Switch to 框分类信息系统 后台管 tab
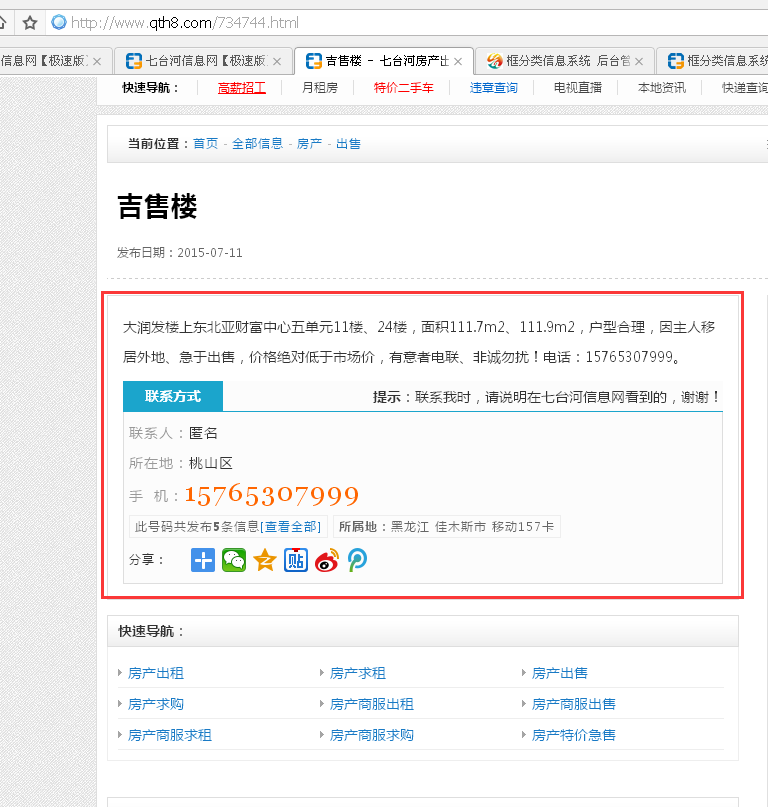The width and height of the screenshot is (768, 807). click(x=558, y=61)
